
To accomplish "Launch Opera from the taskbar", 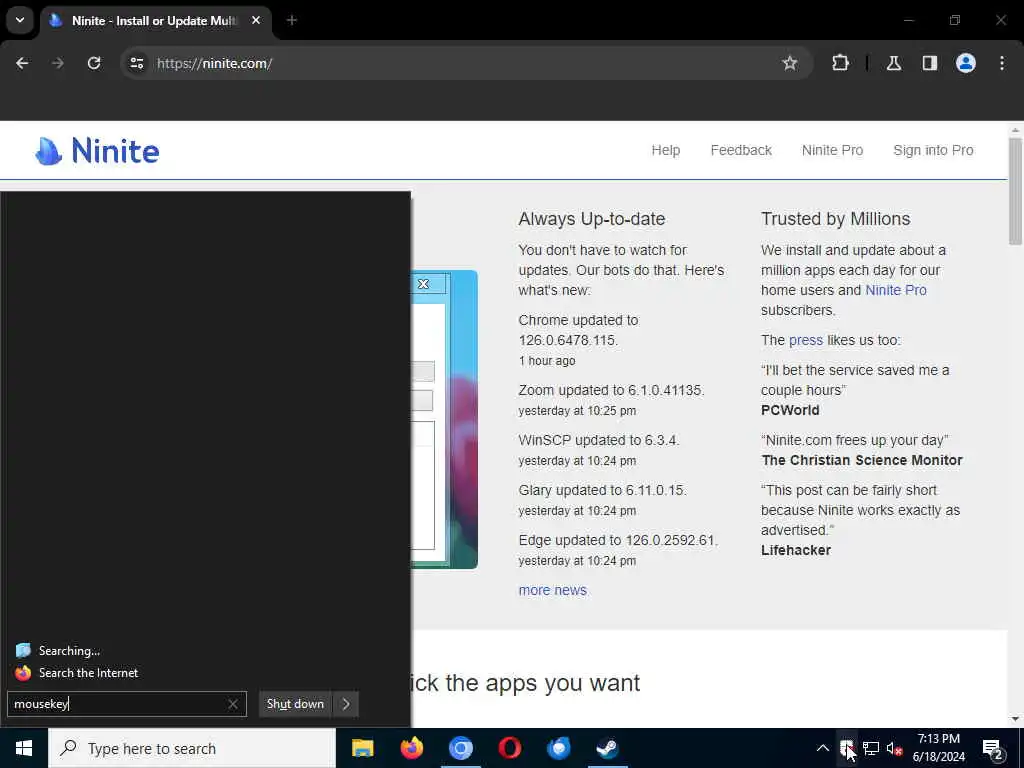I will (x=509, y=748).
